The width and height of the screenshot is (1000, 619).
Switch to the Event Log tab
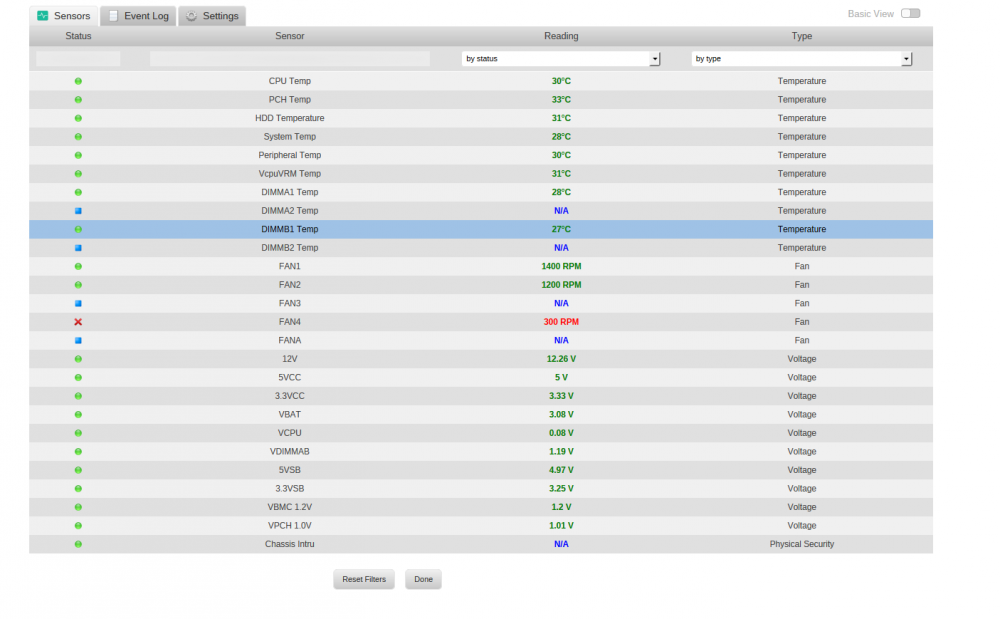pos(138,16)
